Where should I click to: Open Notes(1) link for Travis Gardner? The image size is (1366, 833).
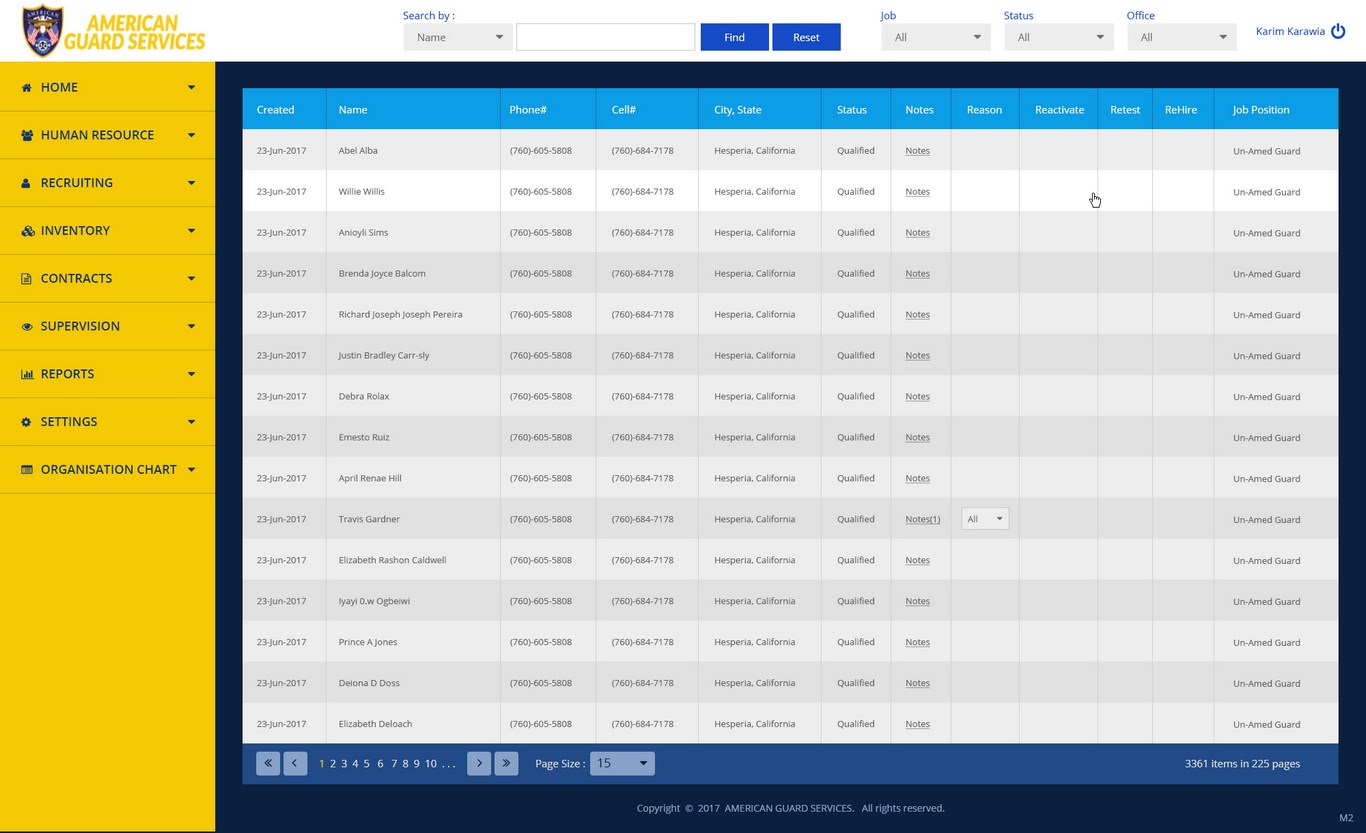(922, 520)
